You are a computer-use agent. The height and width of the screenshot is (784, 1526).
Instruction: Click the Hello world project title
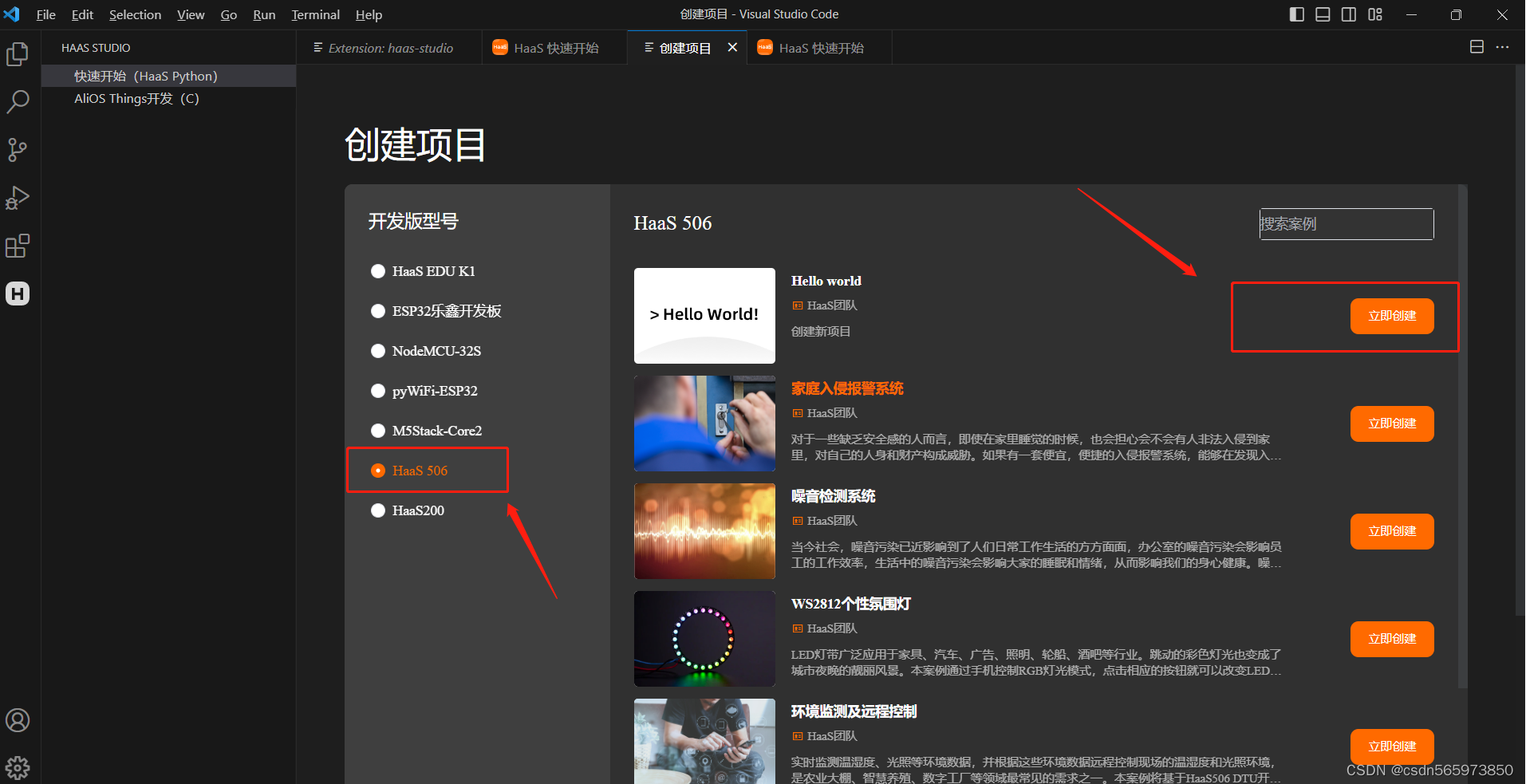(x=826, y=281)
